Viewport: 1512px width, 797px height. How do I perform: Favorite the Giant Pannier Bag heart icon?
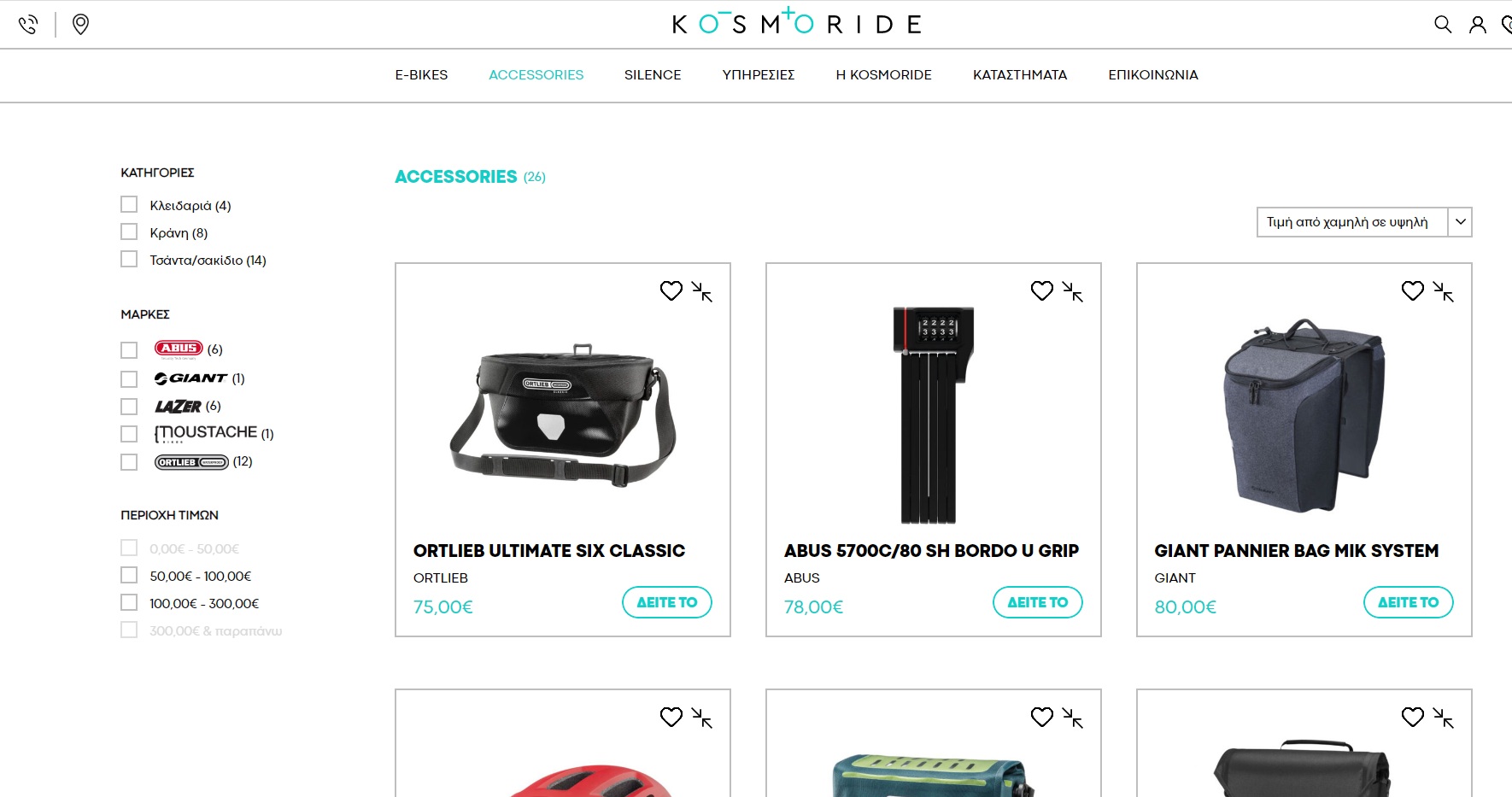(1413, 291)
